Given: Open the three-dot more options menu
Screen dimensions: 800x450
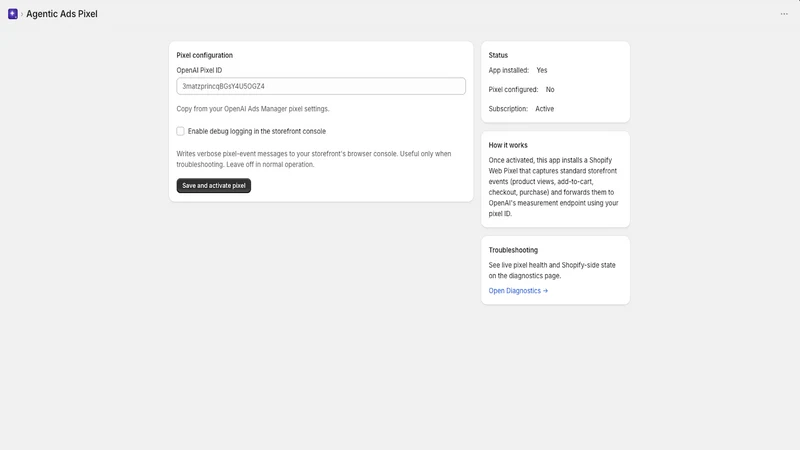Looking at the screenshot, I should 784,14.
